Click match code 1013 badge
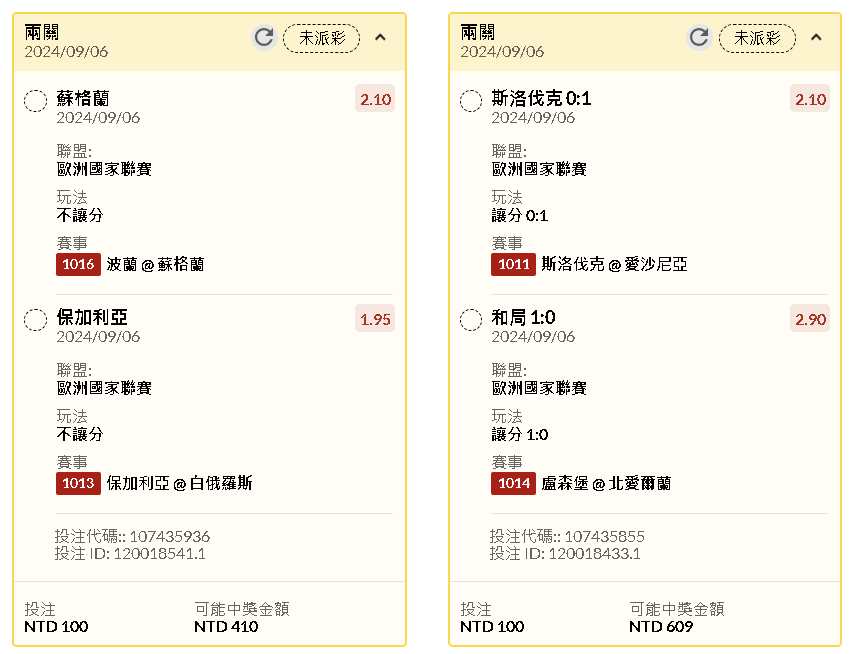Screen dimensions: 855x654 pos(78,484)
